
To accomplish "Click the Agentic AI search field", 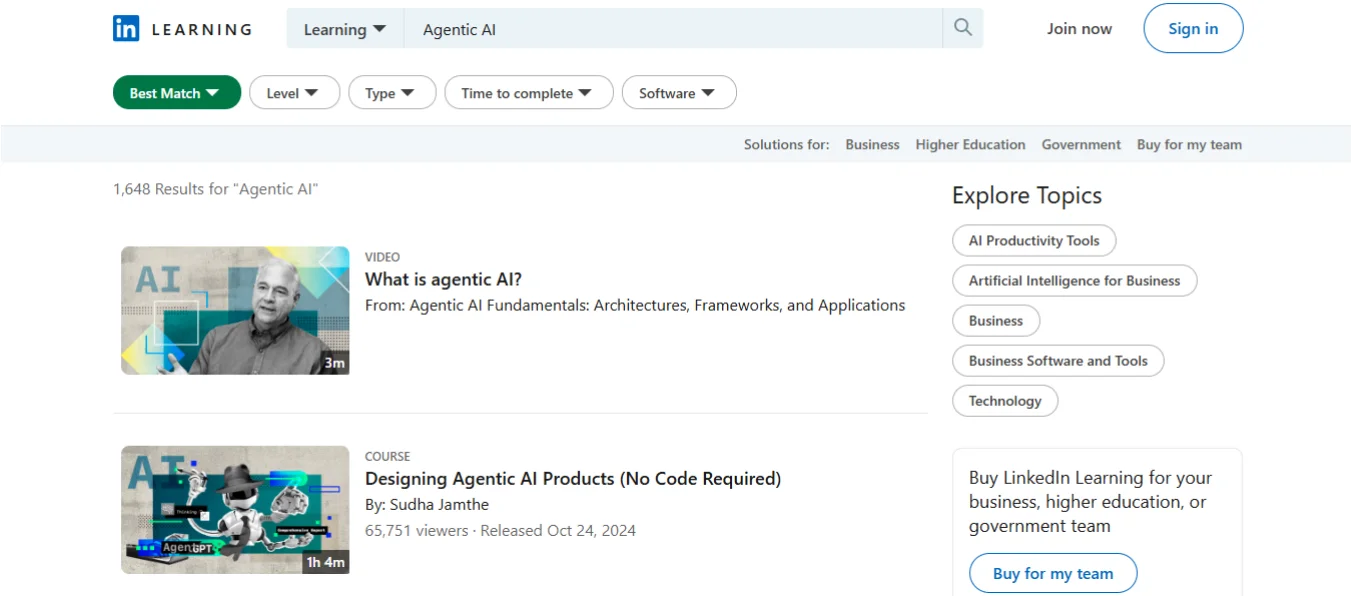I will click(x=673, y=29).
